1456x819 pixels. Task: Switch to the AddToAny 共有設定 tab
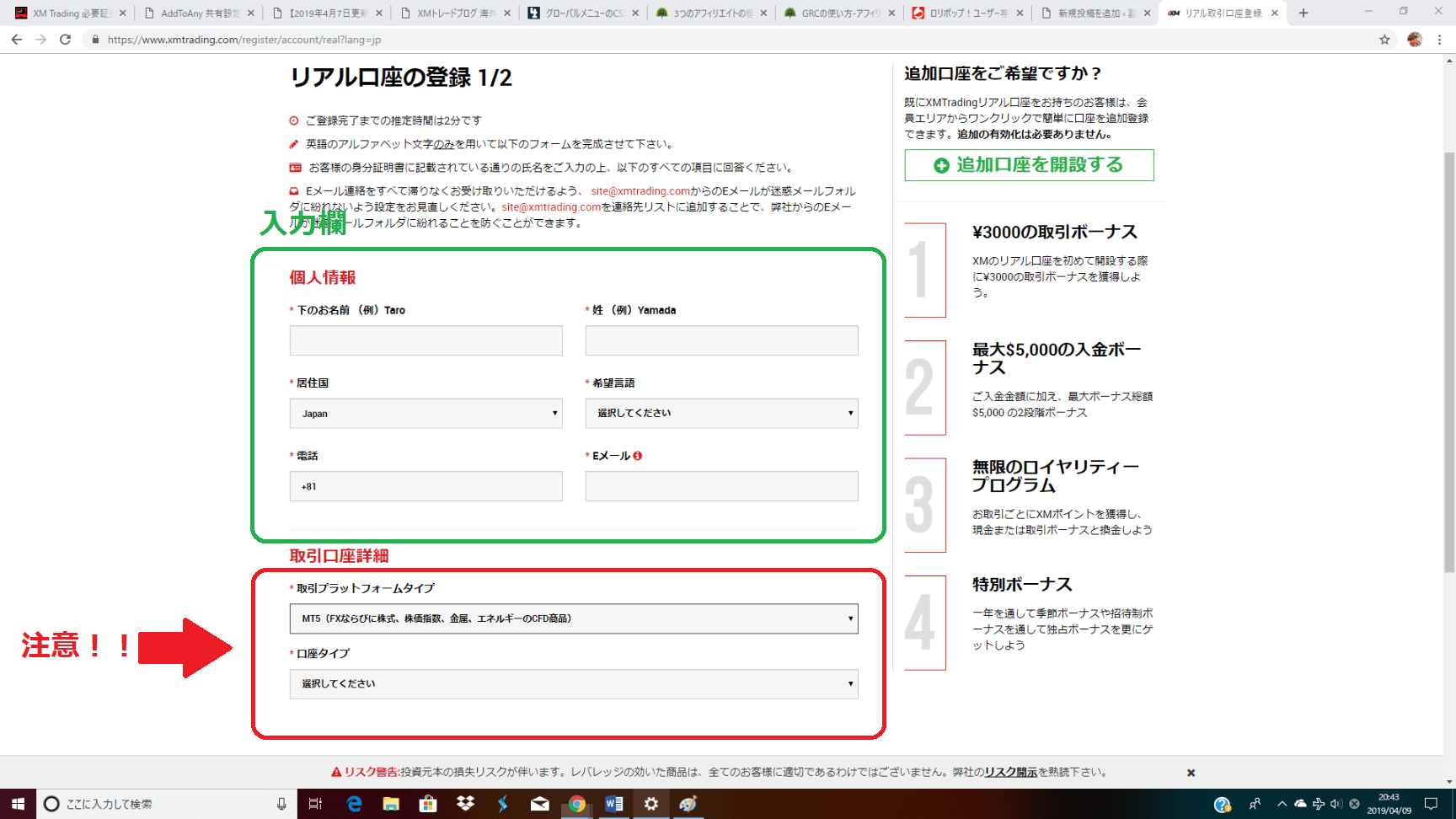click(x=198, y=13)
